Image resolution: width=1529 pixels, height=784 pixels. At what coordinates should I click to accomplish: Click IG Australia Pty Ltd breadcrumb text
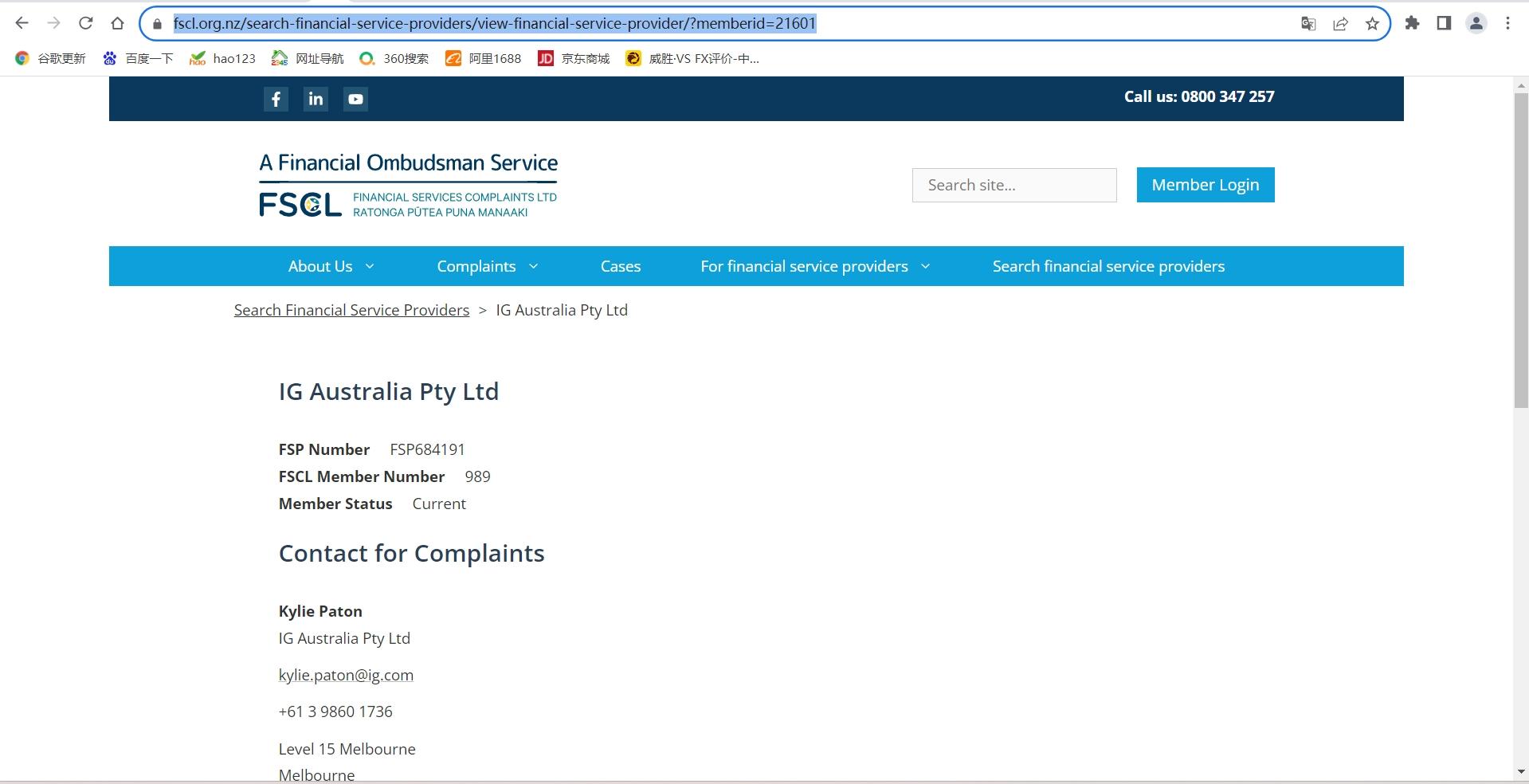coord(562,310)
